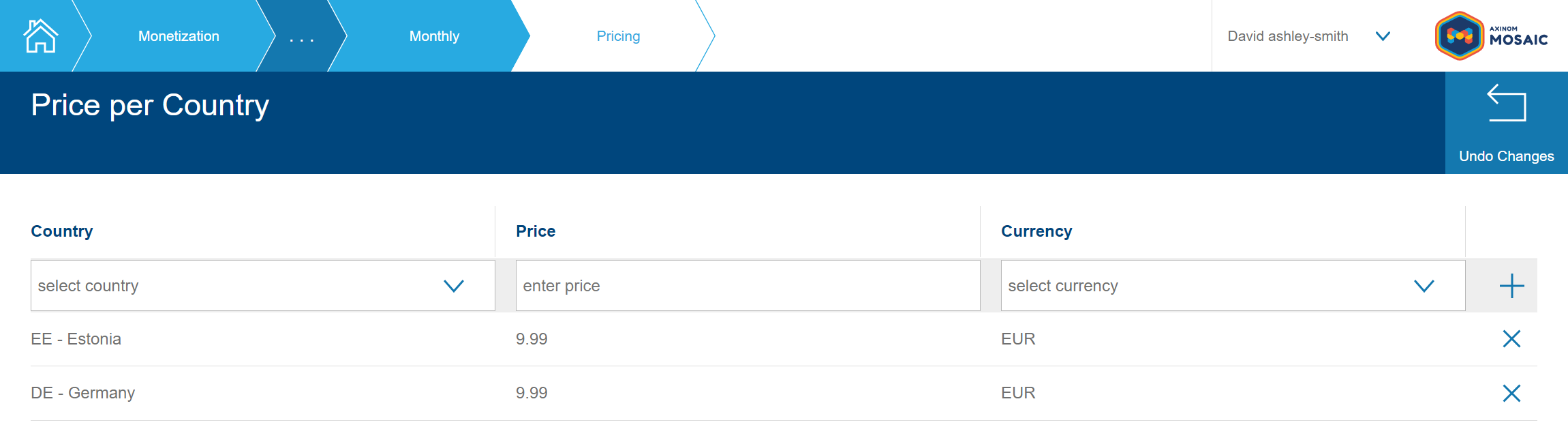Select the EE - Estonia row
This screenshot has width=1568, height=440.
[76, 339]
